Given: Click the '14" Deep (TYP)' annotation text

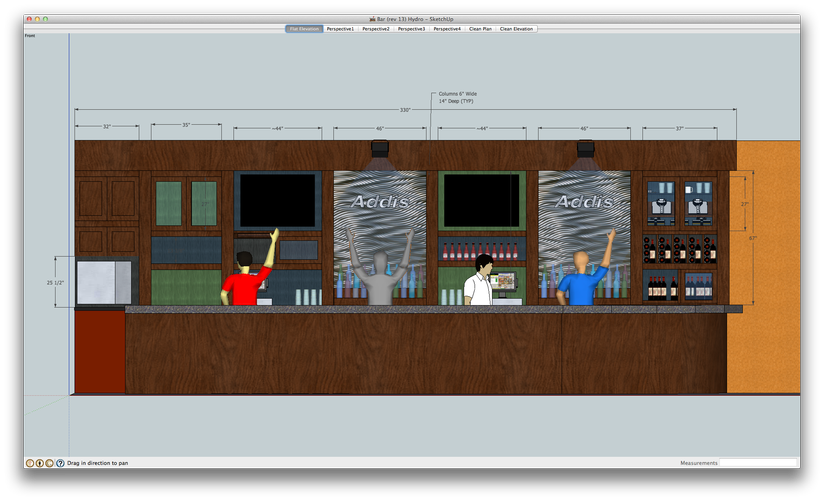Looking at the screenshot, I should point(456,101).
